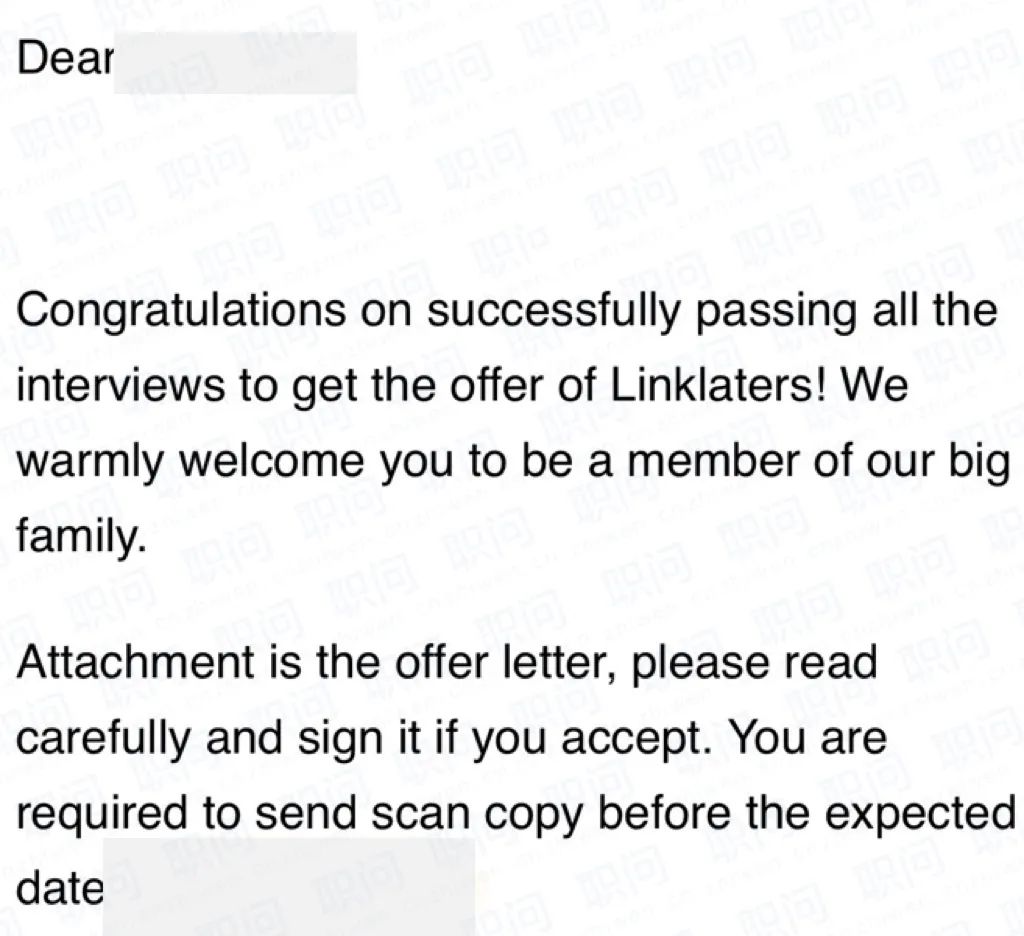This screenshot has width=1024, height=936.
Task: Click the word "warmly"
Action: [89, 462]
